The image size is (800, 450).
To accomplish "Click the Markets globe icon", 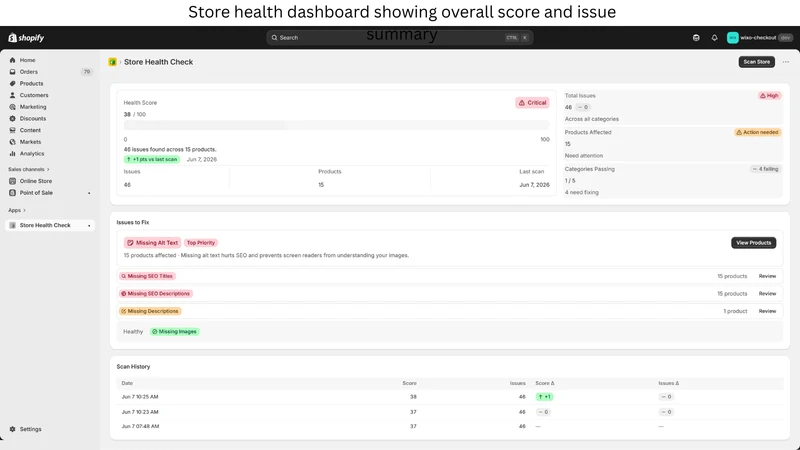I will 13,142.
